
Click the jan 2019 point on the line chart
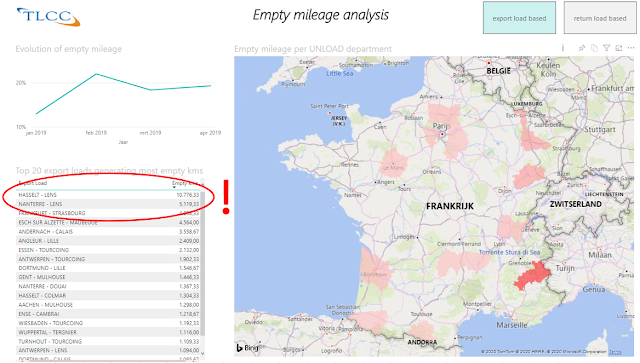pyautogui.click(x=36, y=114)
